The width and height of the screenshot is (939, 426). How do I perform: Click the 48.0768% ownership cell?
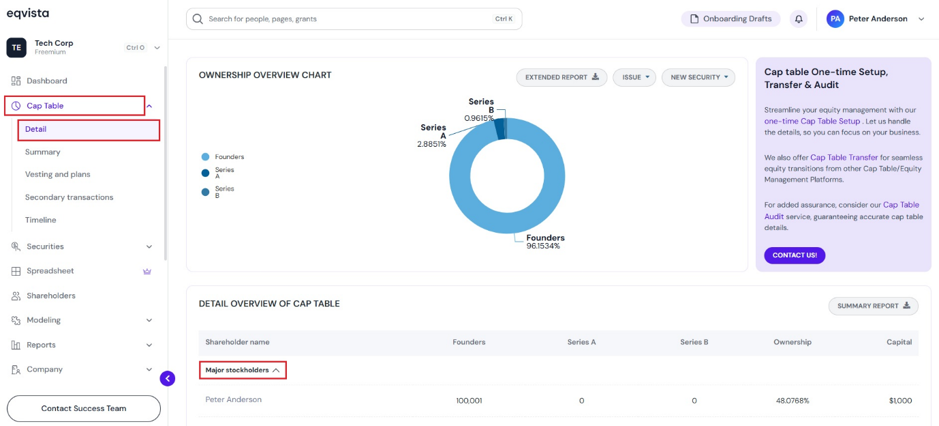[792, 400]
